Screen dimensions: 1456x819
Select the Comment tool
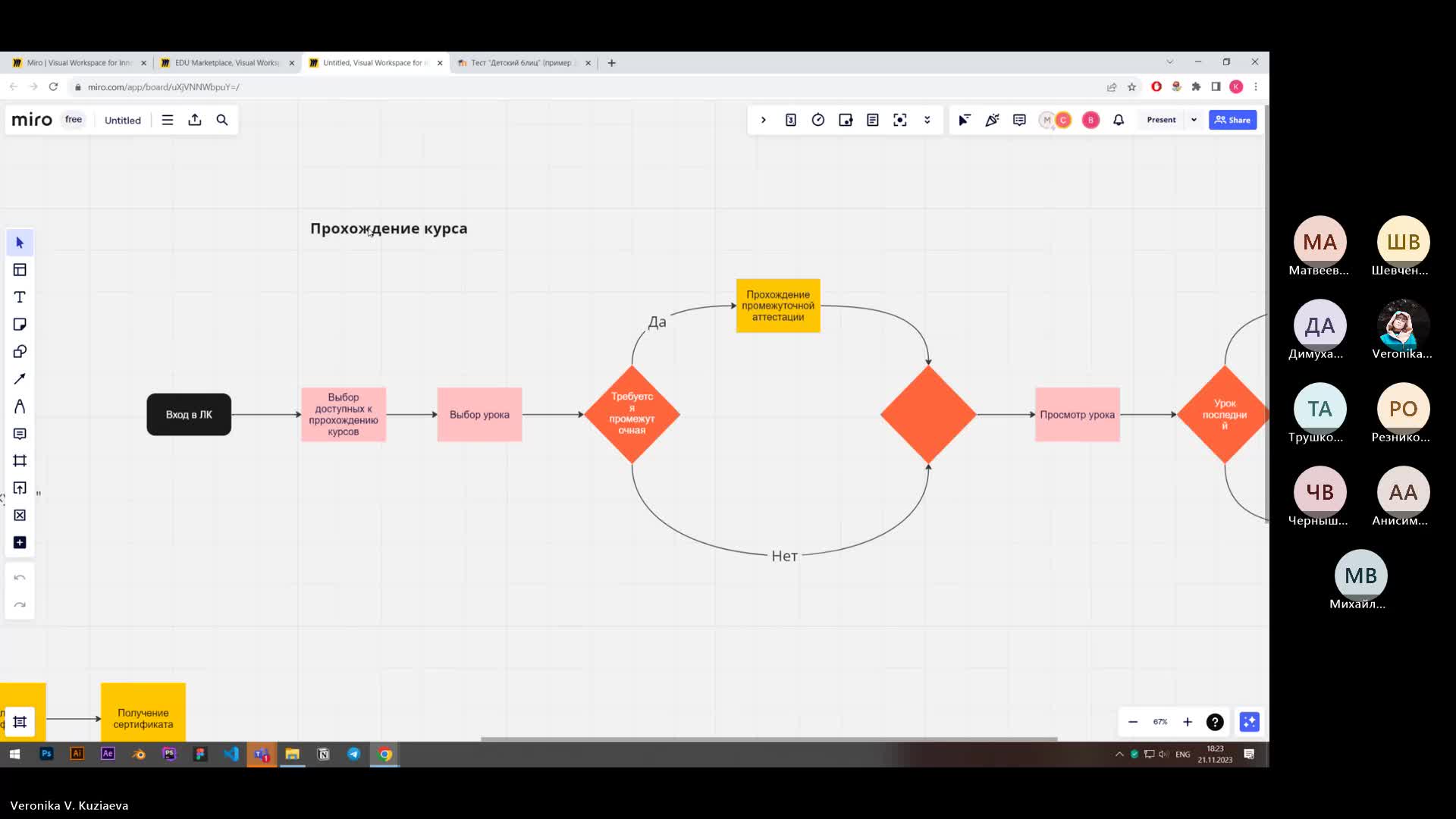click(20, 434)
